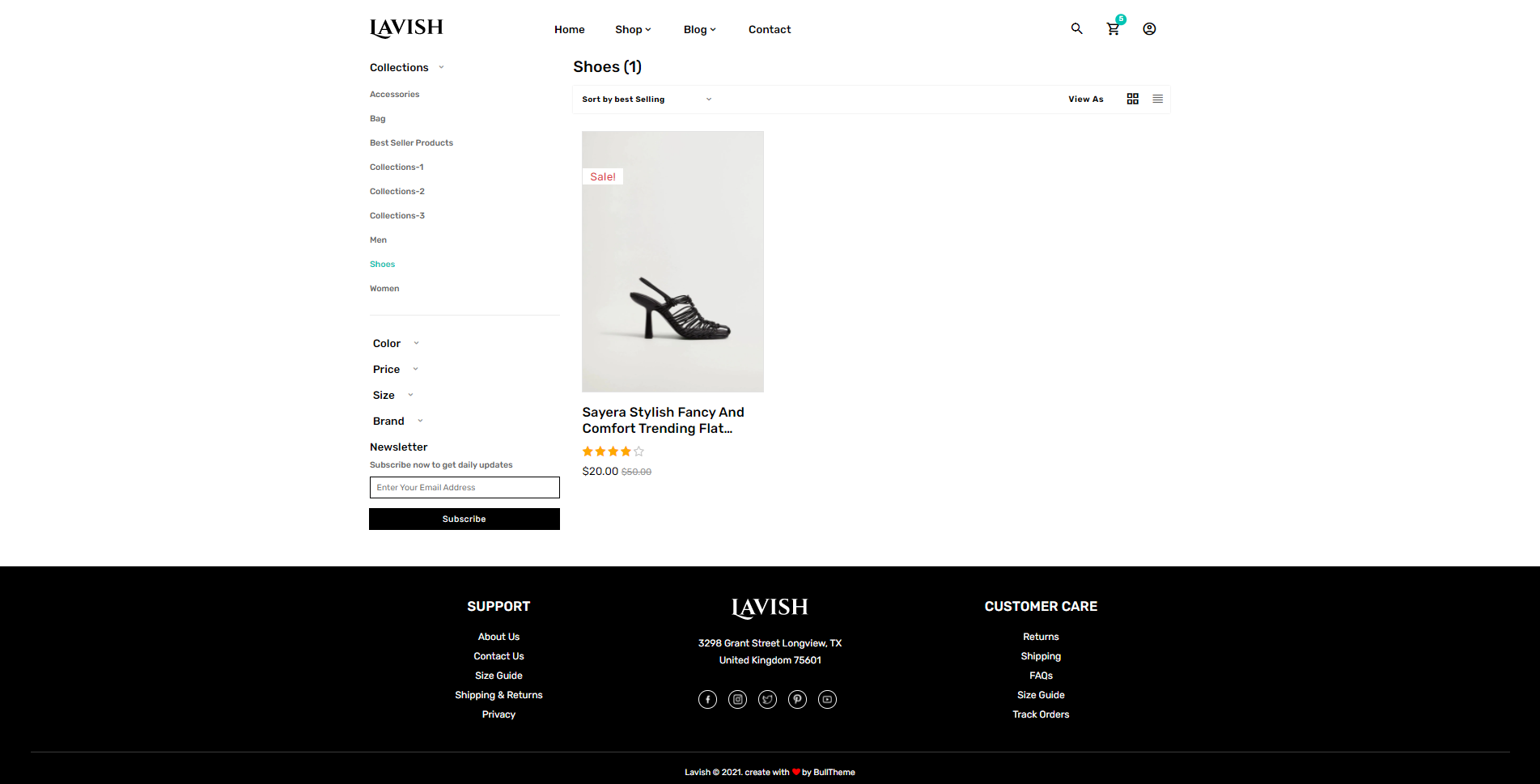Open Track Orders footer link
The height and width of the screenshot is (784, 1540).
point(1041,714)
